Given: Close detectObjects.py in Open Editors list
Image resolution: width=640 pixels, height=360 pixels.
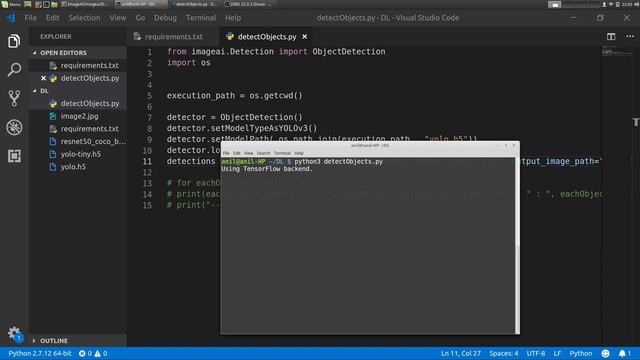Looking at the screenshot, I should point(43,78).
